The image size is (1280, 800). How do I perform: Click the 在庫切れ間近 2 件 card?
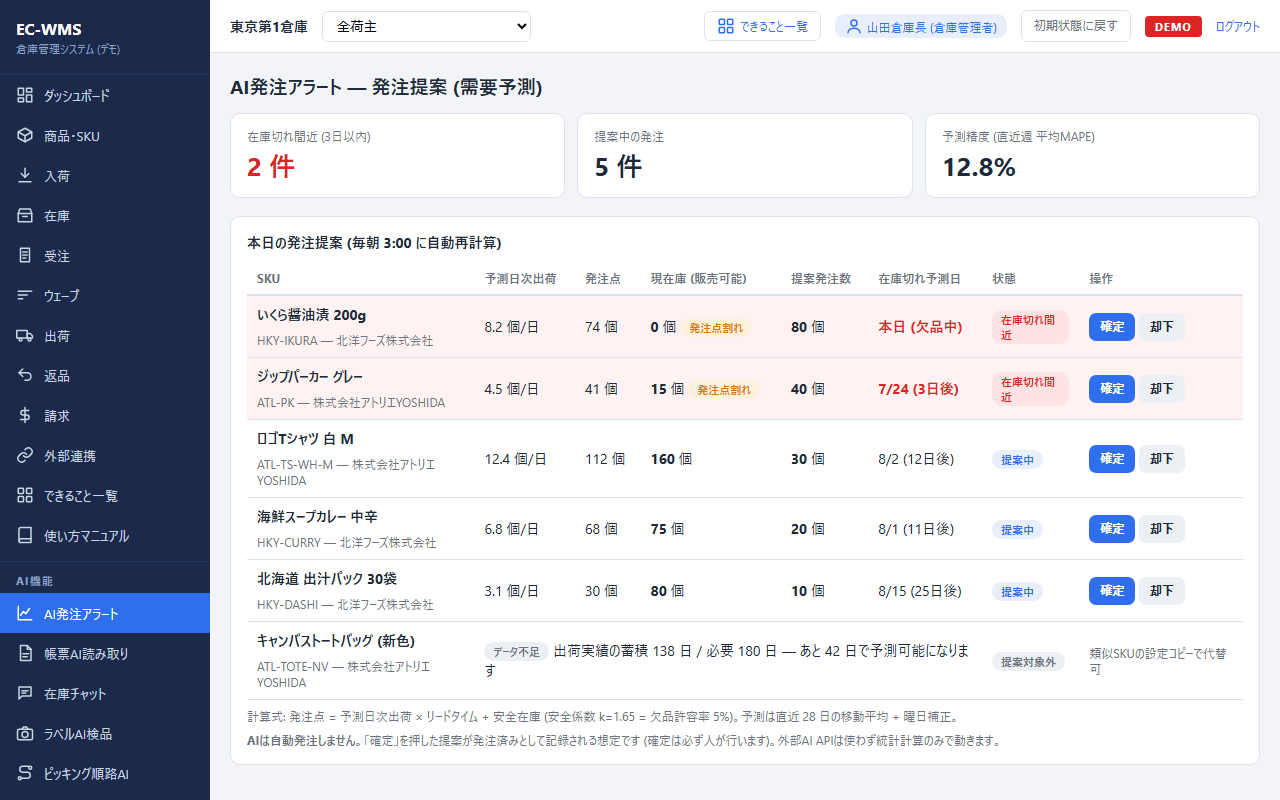pos(397,155)
